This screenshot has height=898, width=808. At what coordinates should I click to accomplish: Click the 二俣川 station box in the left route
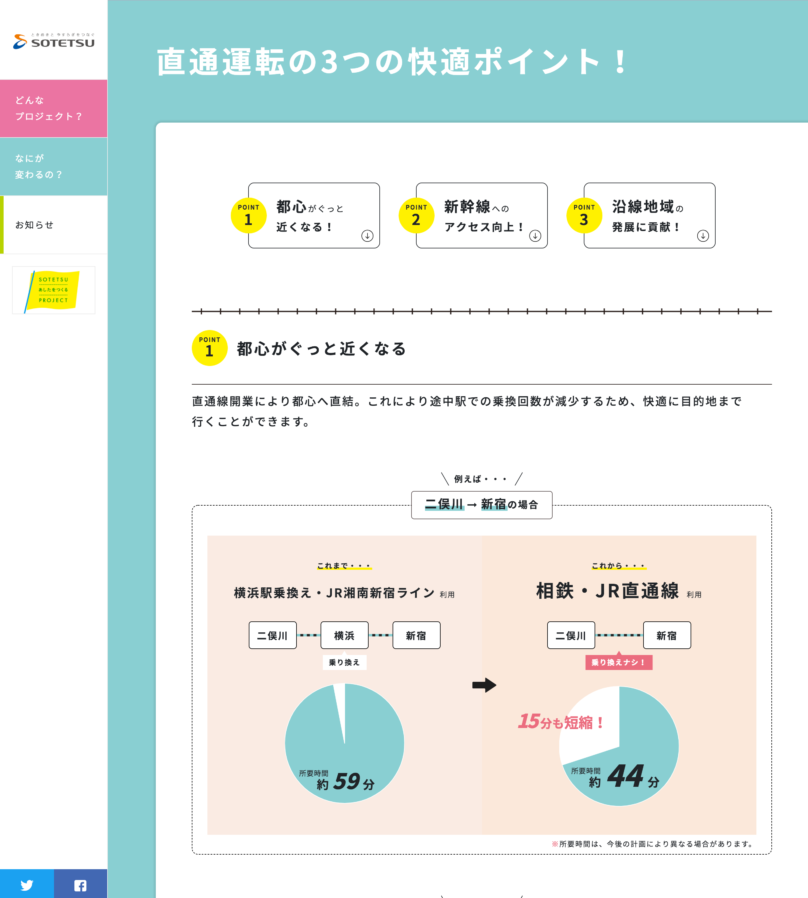pyautogui.click(x=273, y=635)
